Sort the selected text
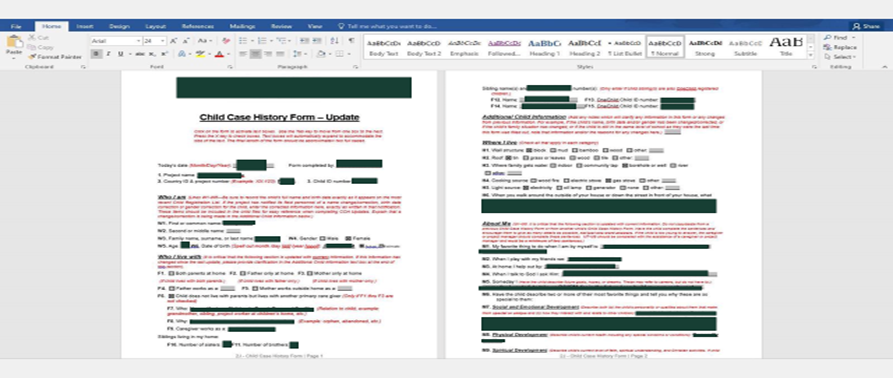893x378 pixels. tap(334, 41)
